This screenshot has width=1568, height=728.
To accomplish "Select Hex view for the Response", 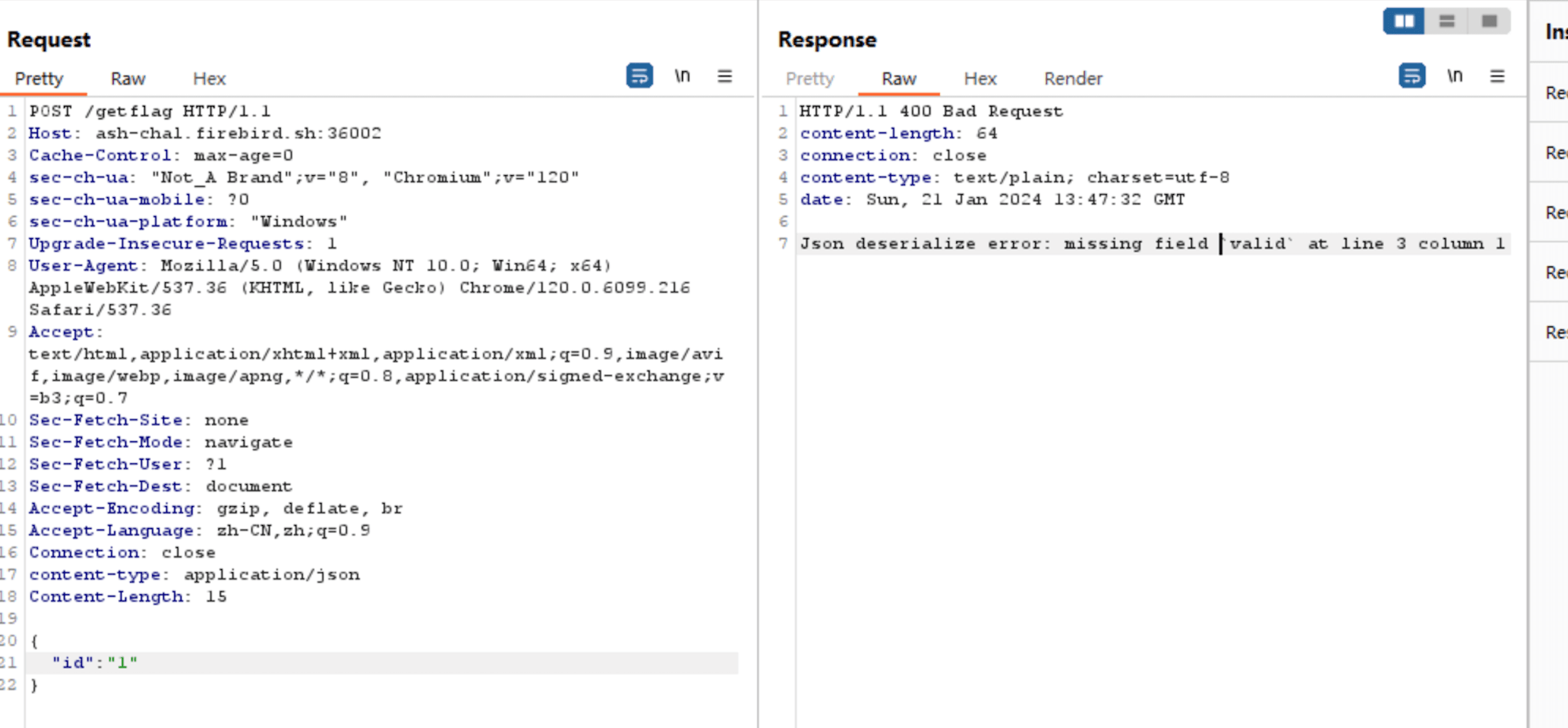I will click(x=981, y=78).
